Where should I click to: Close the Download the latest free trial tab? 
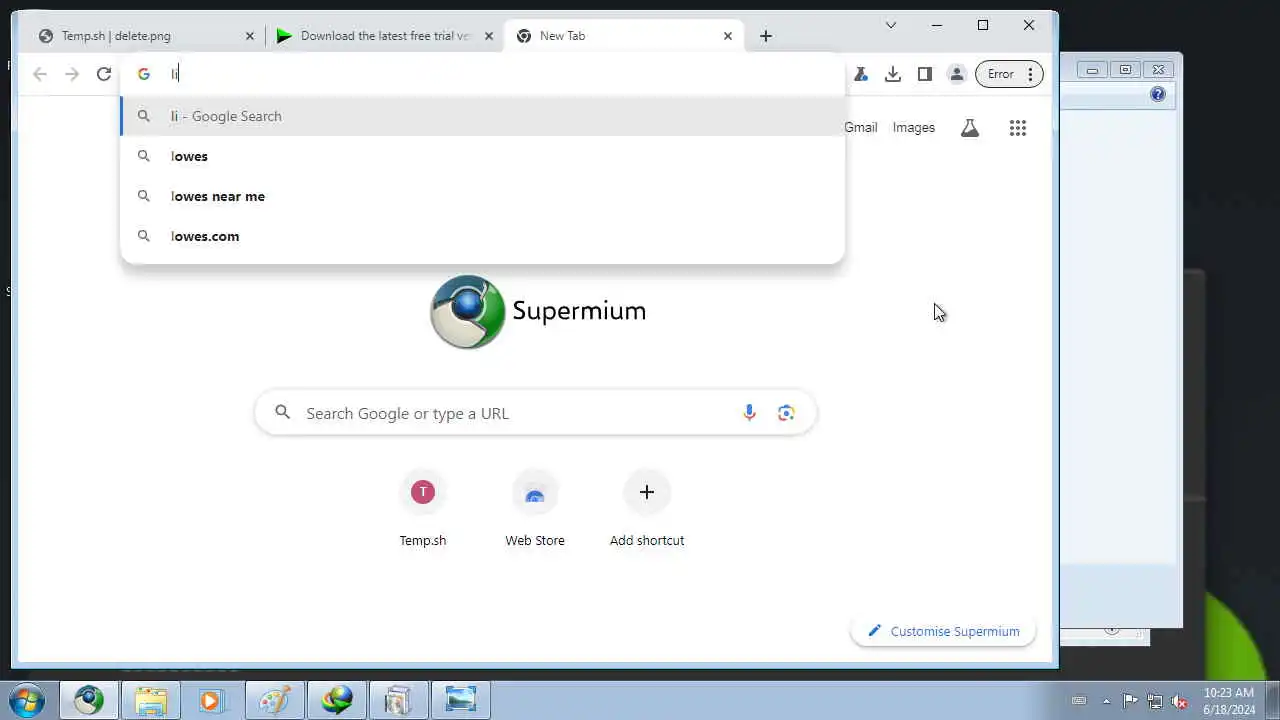[x=489, y=36]
